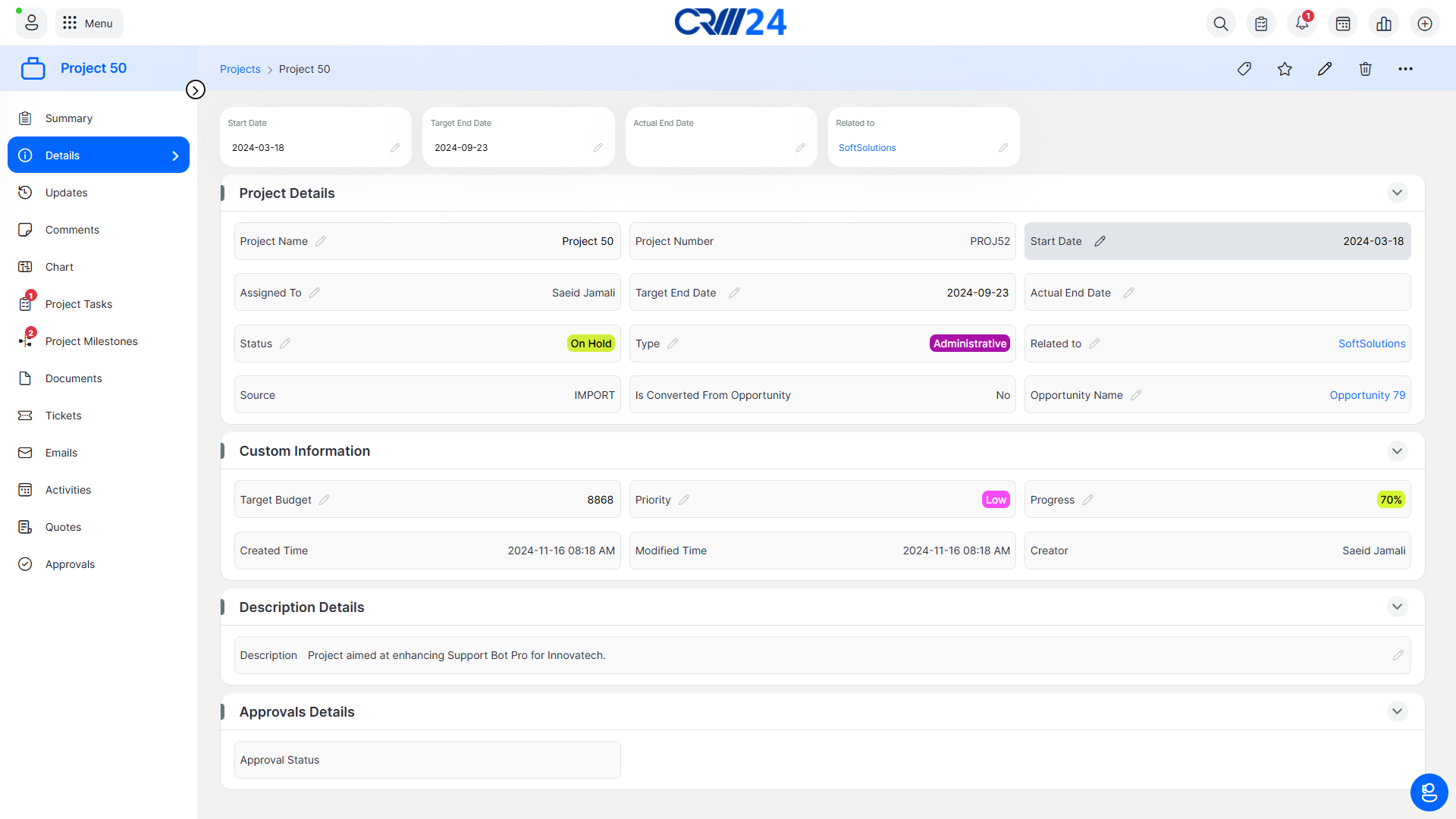Open the calendar icon in header
1456x819 pixels.
point(1343,24)
